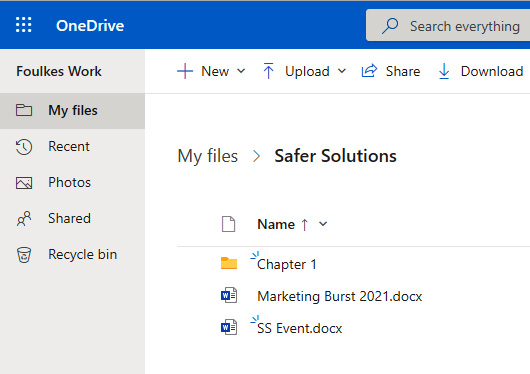Click the Share arrow icon in toolbar

(x=369, y=71)
